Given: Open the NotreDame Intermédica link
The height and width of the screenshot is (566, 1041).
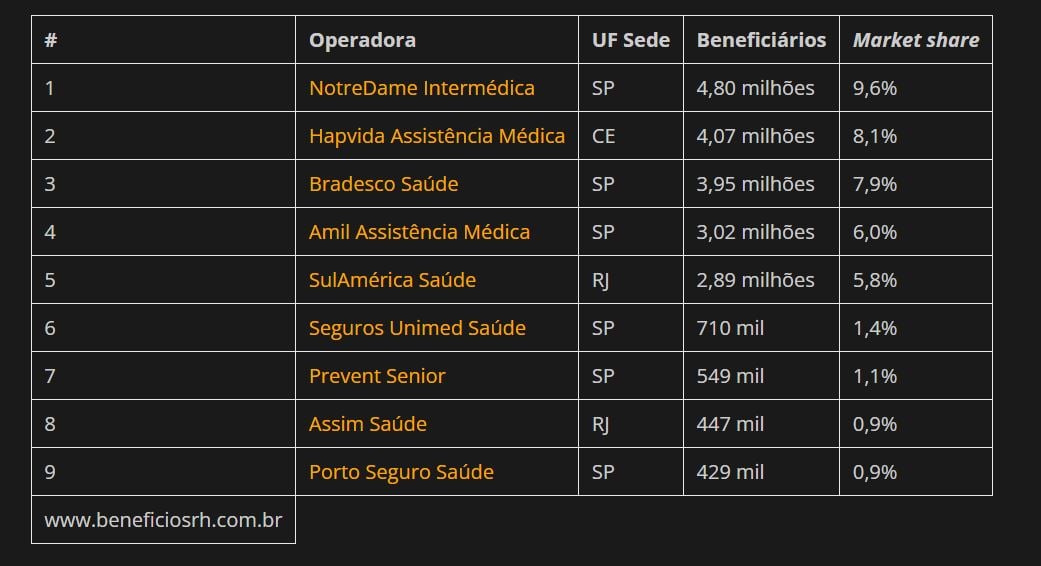Looking at the screenshot, I should 422,88.
